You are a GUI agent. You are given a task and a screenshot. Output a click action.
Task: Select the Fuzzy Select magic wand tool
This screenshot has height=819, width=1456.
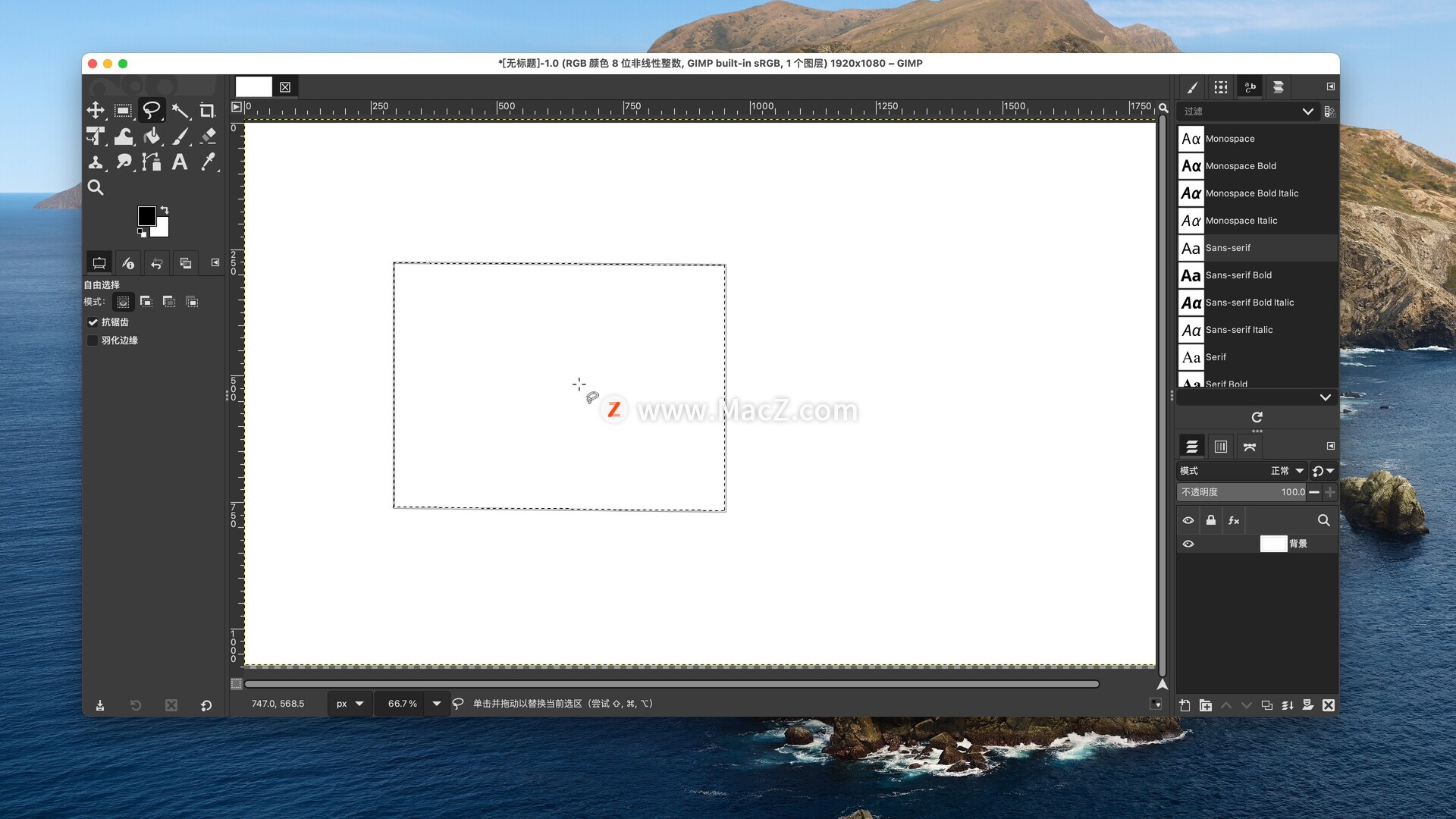click(x=180, y=111)
